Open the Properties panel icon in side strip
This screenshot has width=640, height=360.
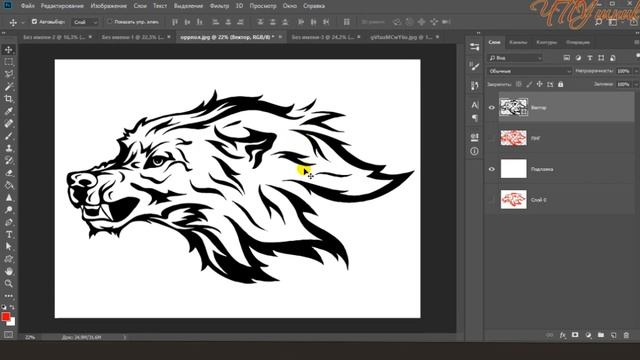tap(474, 47)
